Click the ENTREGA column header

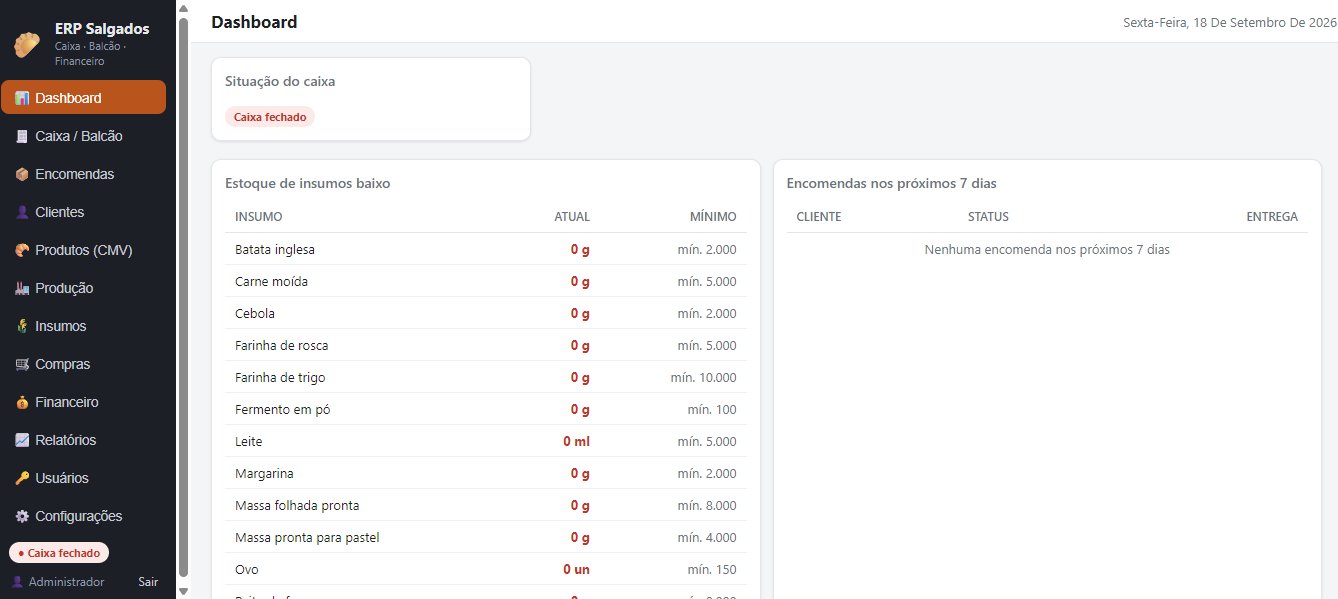[x=1272, y=217]
